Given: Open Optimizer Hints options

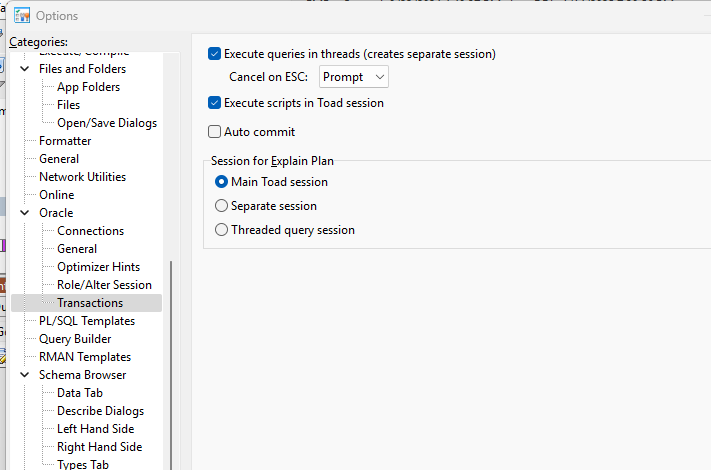Looking at the screenshot, I should (x=98, y=267).
